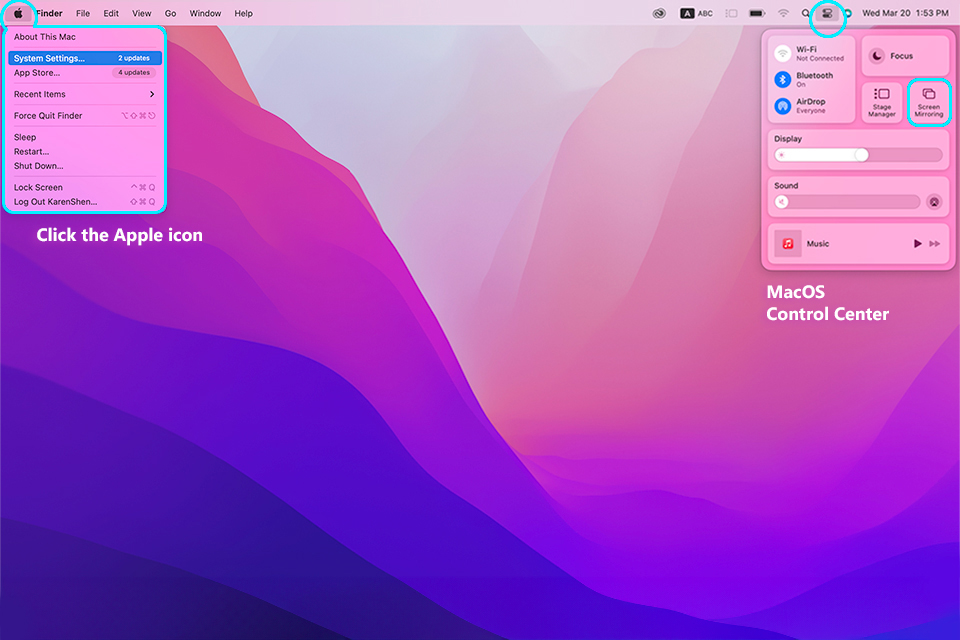
Task: Expand the Recent Items submenu
Action: point(84,94)
